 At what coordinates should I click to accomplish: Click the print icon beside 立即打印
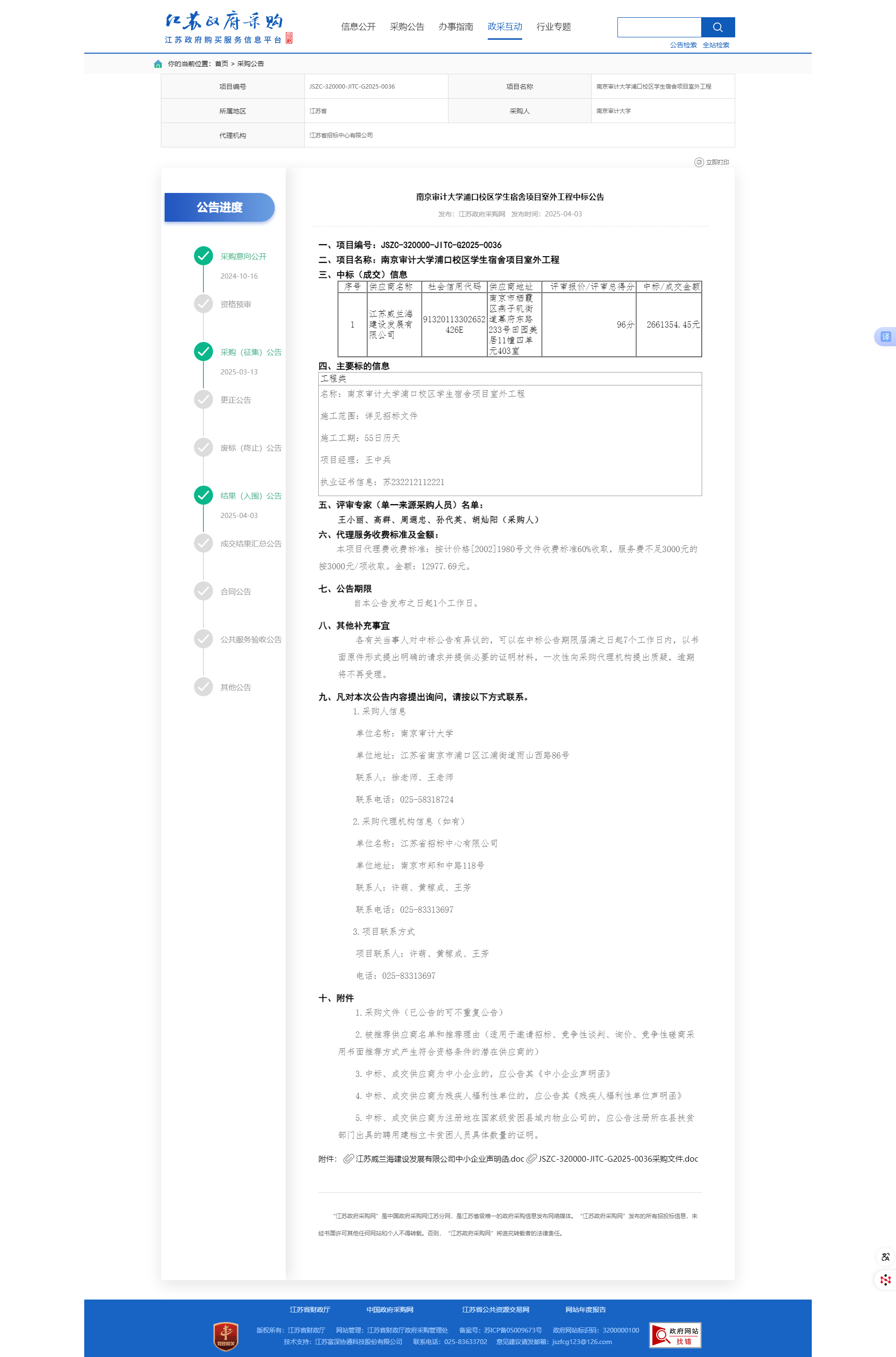point(698,162)
